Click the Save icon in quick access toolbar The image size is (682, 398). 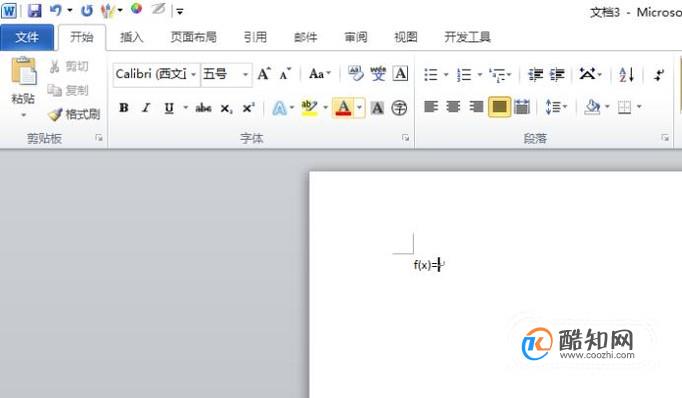click(x=34, y=10)
